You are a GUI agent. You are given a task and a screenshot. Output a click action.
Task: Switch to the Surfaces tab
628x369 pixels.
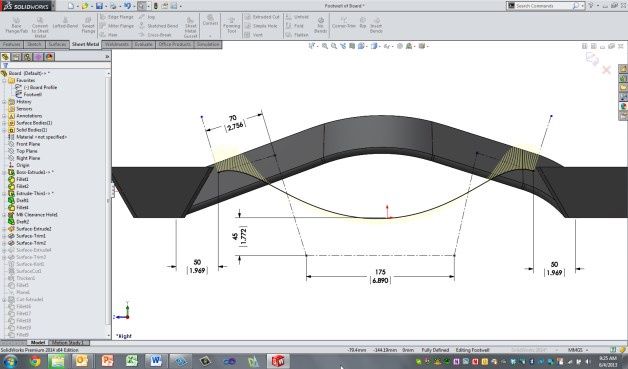57,44
